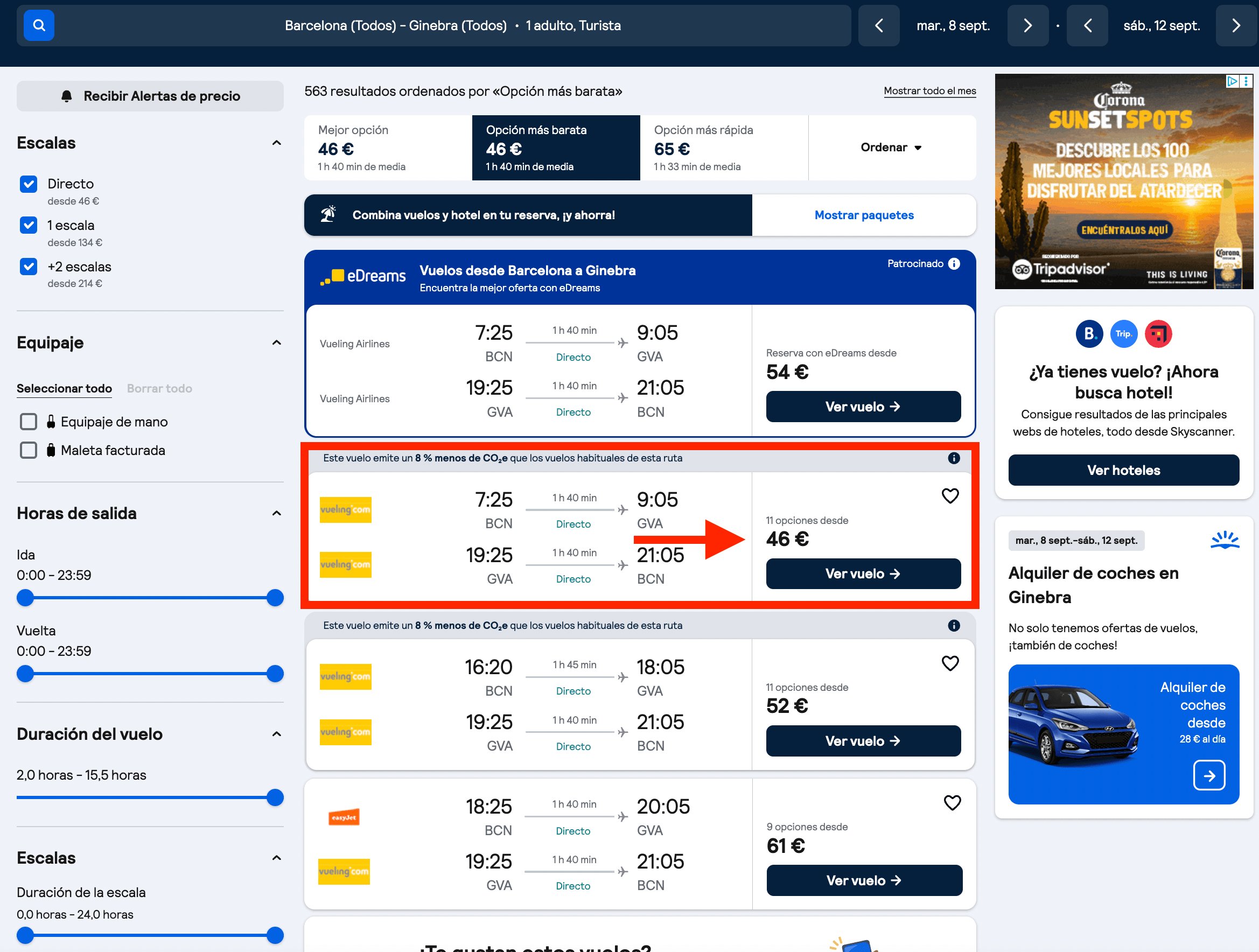Viewport: 1259px width, 952px height.
Task: Uncheck the Directo stops filter
Action: [29, 184]
